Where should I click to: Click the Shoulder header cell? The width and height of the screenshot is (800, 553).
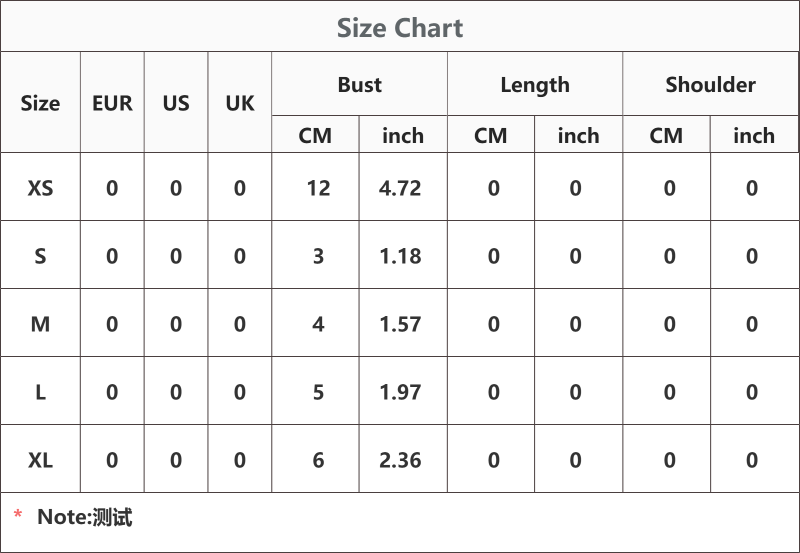[711, 84]
